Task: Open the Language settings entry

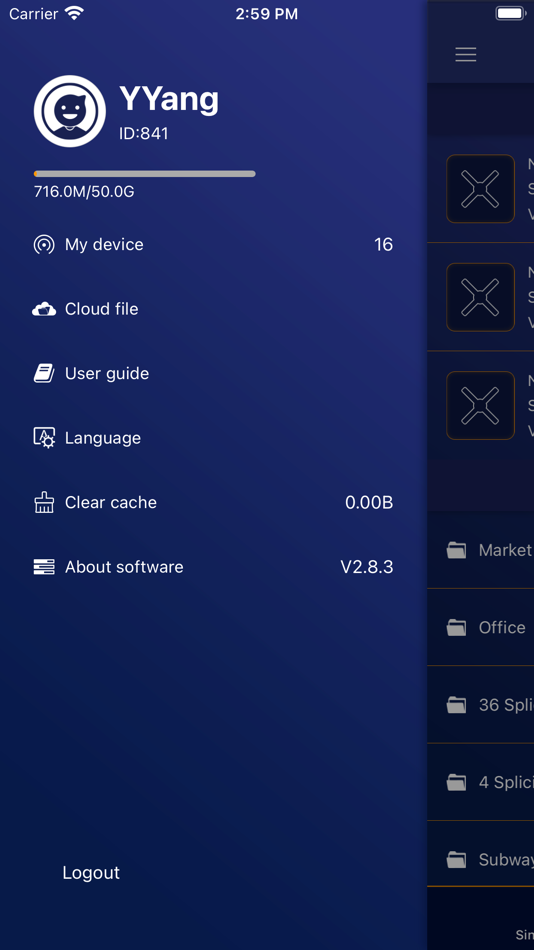Action: pyautogui.click(x=213, y=437)
